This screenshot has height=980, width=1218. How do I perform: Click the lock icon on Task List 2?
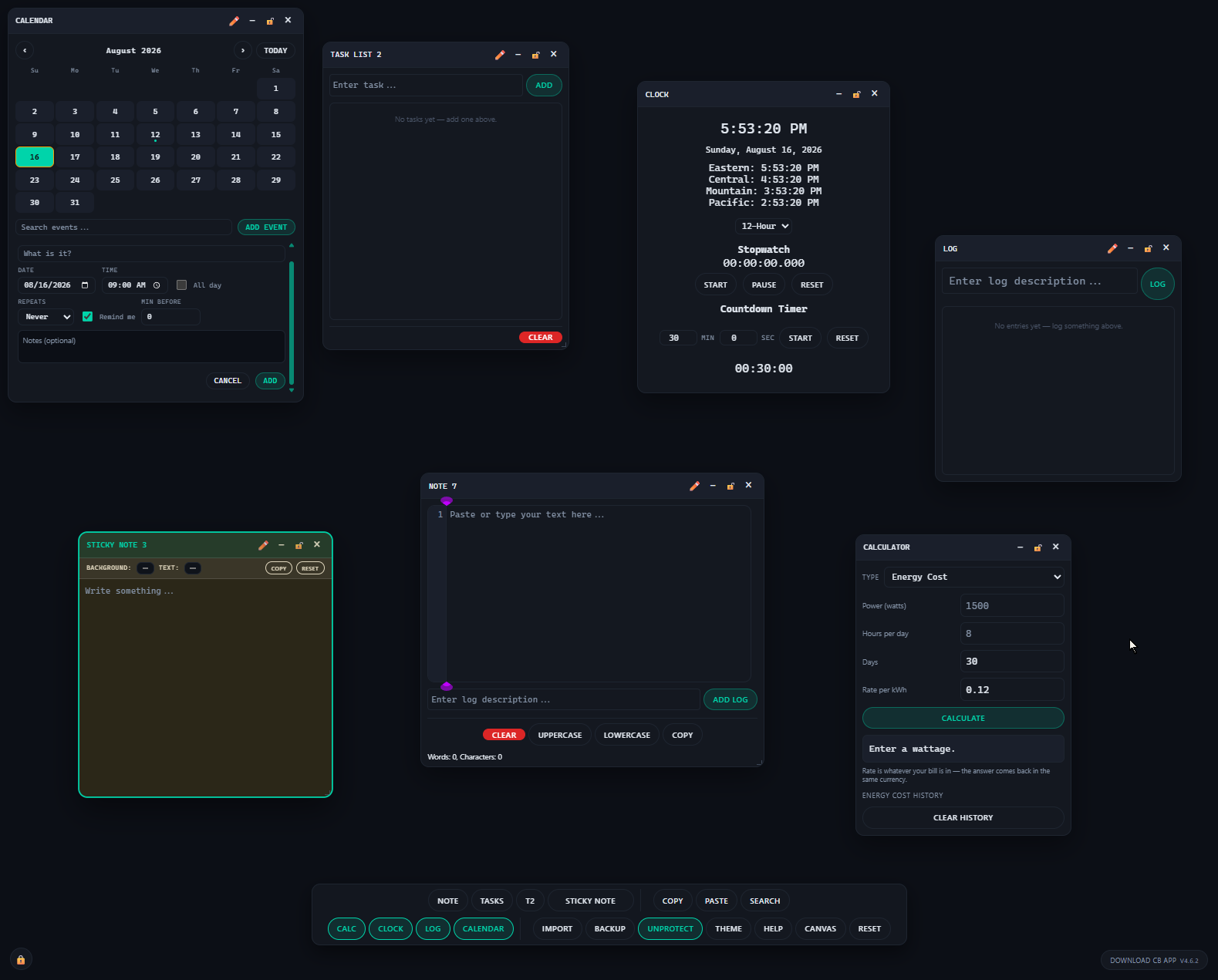click(x=535, y=55)
